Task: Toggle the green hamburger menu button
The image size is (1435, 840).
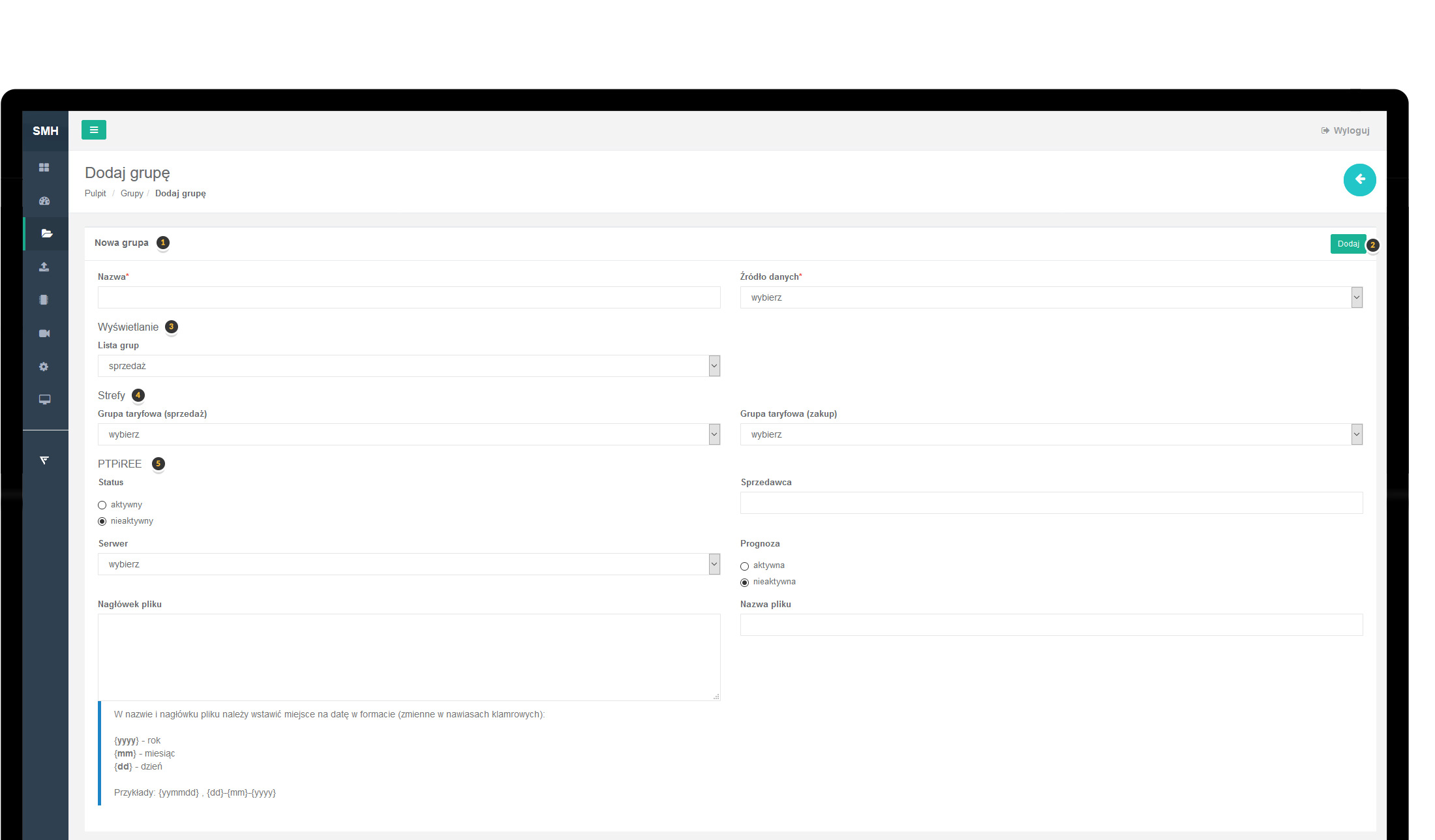Action: click(x=94, y=130)
